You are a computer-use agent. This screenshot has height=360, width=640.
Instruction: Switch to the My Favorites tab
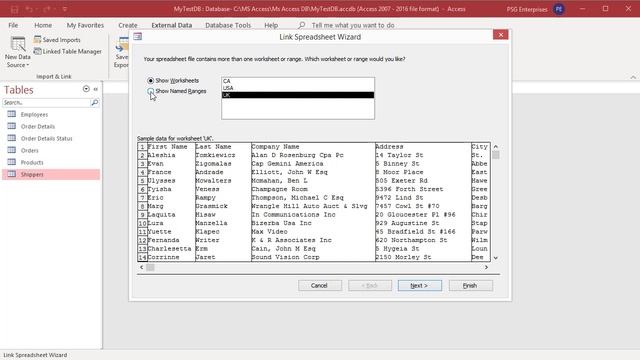click(x=85, y=25)
